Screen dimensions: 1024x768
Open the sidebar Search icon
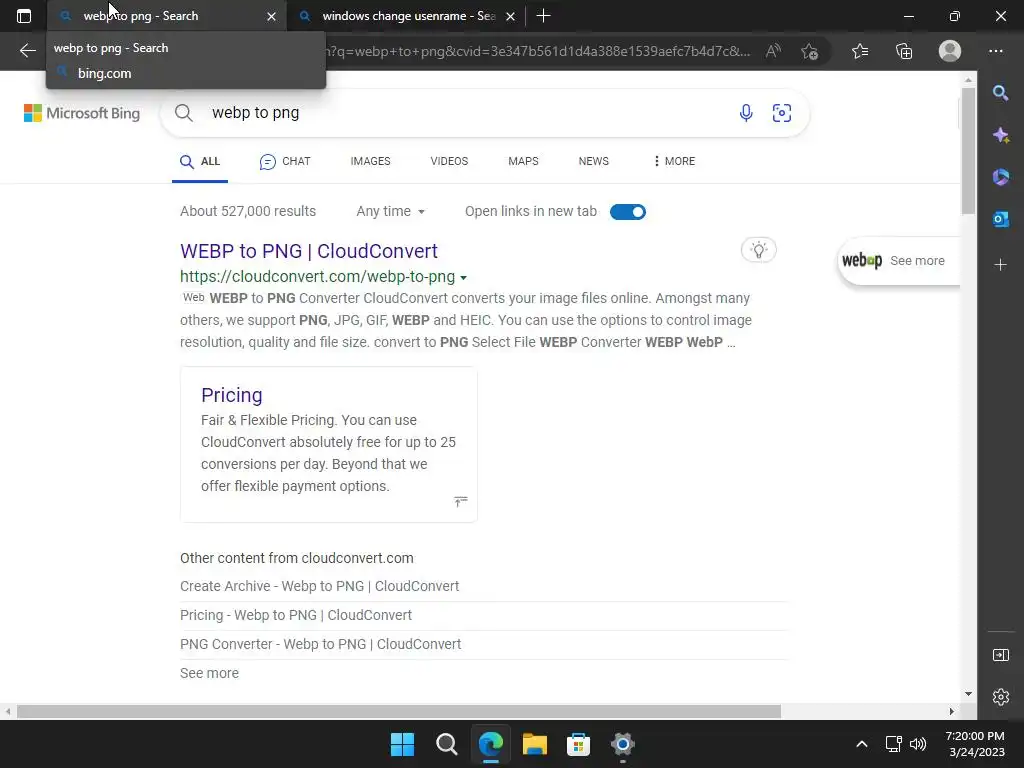click(1000, 93)
